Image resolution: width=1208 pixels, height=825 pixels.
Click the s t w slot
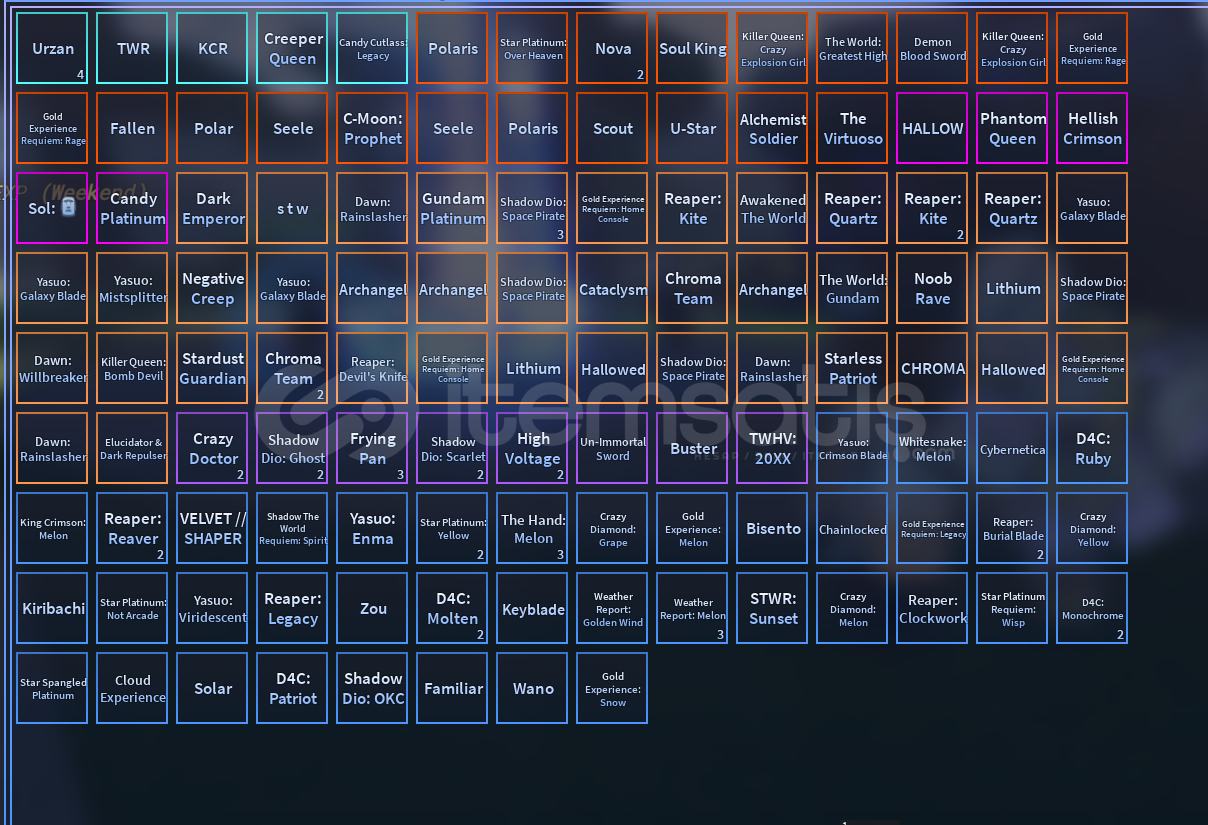[292, 208]
